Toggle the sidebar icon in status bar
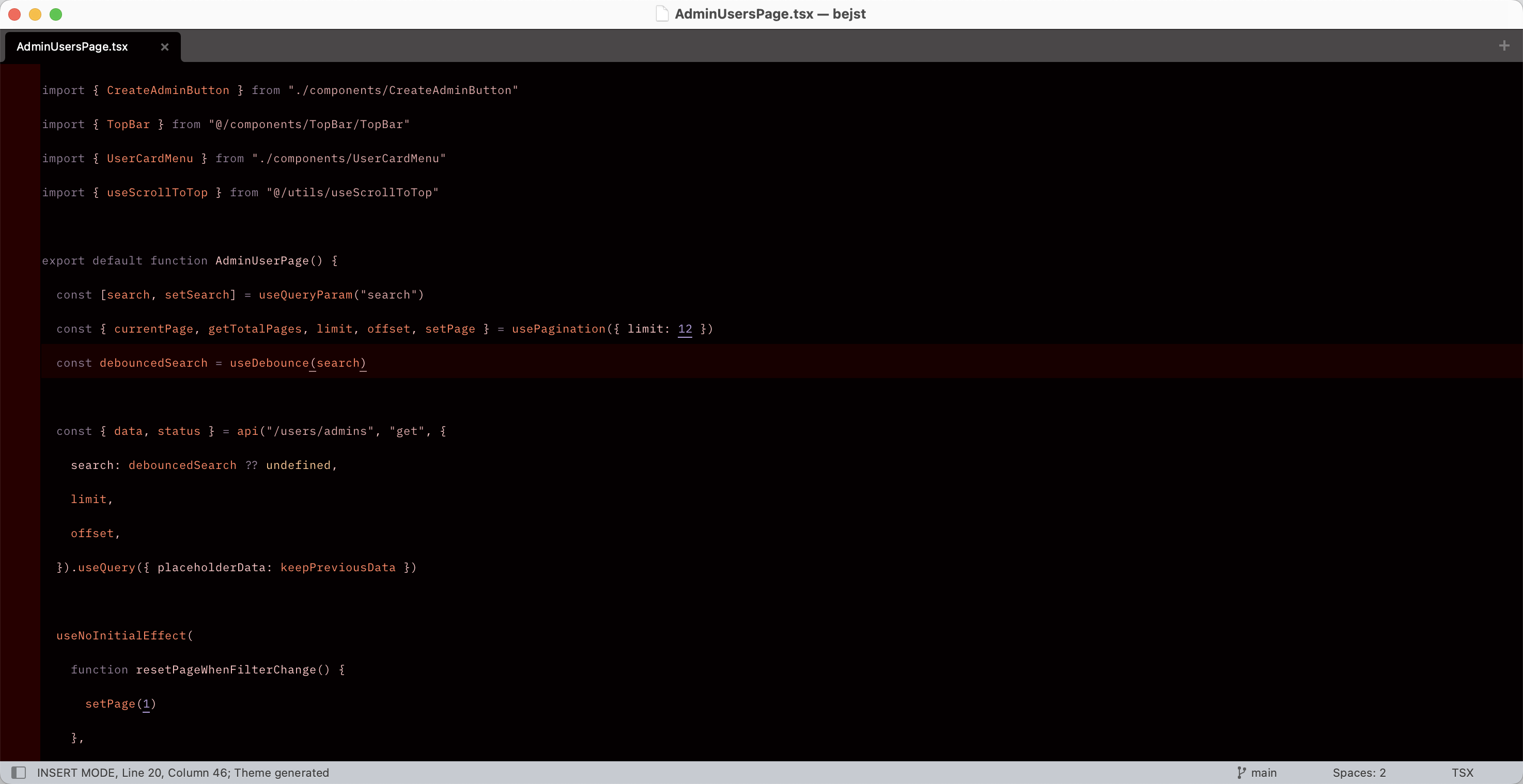The width and height of the screenshot is (1523, 784). point(19,772)
